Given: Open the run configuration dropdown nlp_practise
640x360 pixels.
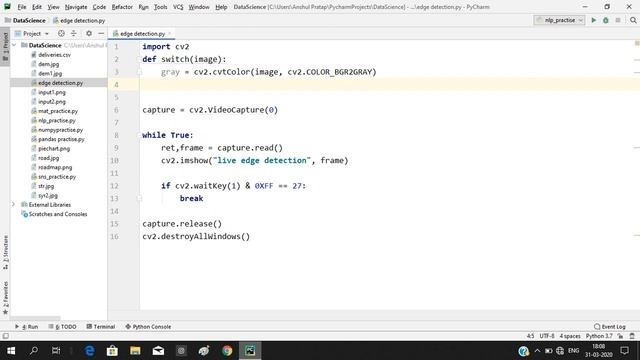Looking at the screenshot, I should (x=559, y=20).
